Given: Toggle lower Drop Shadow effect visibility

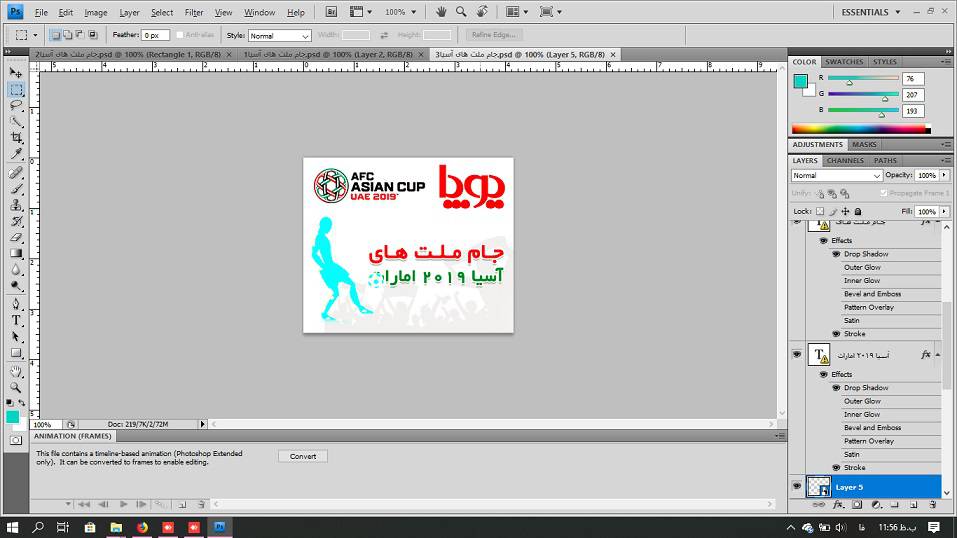Looking at the screenshot, I should (836, 388).
